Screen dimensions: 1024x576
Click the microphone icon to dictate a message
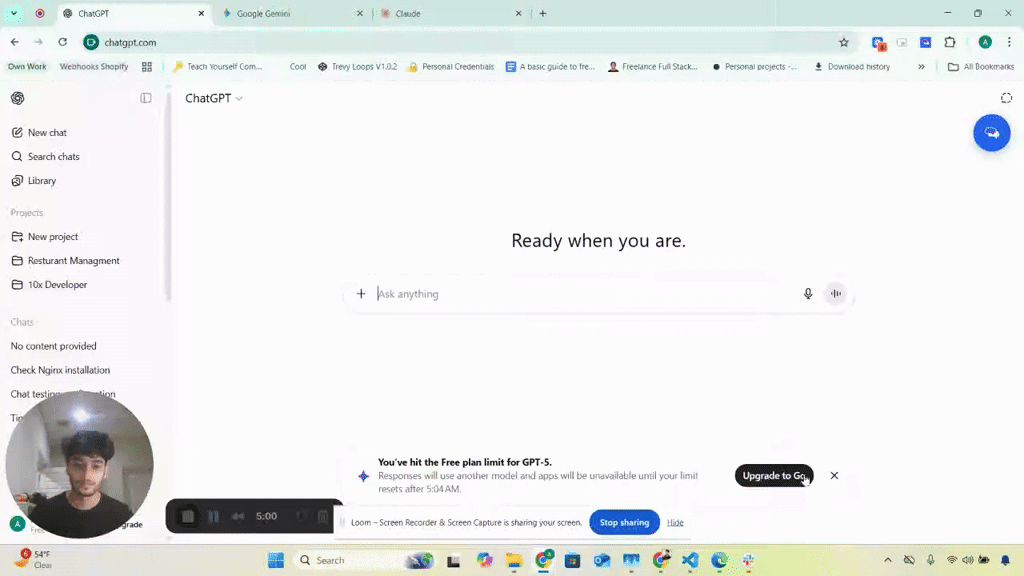pos(808,293)
